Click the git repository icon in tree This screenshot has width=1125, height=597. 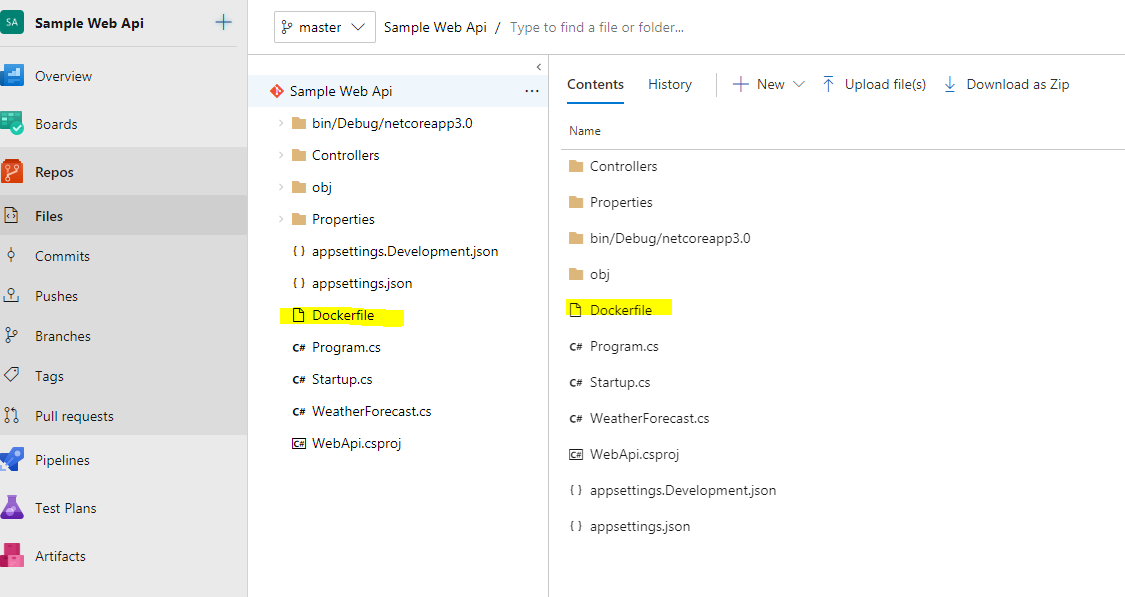click(x=277, y=91)
